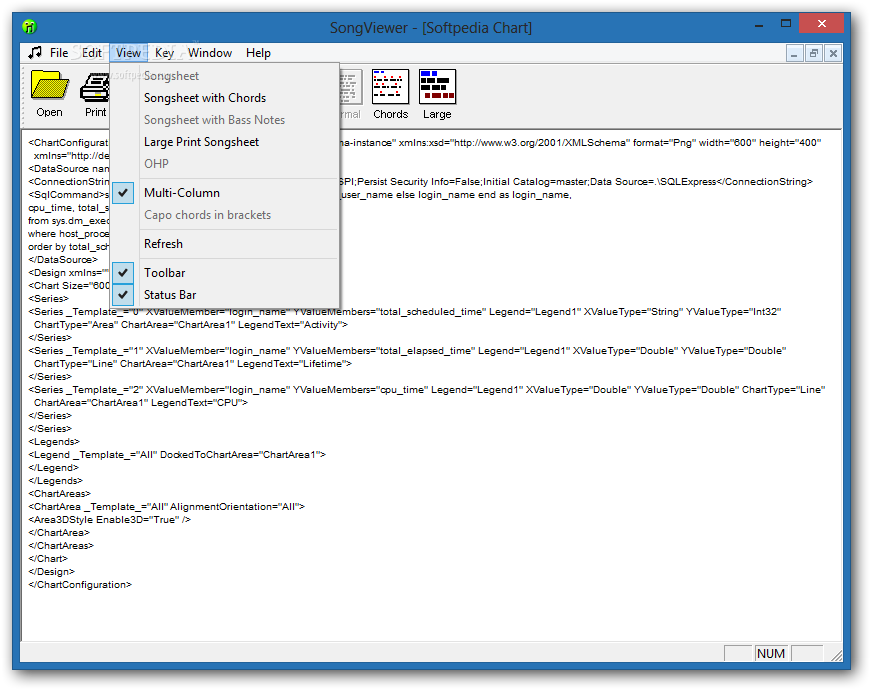Viewport: 871px width, 690px height.
Task: Toggle the Multi-Column option
Action: pyautogui.click(x=225, y=193)
